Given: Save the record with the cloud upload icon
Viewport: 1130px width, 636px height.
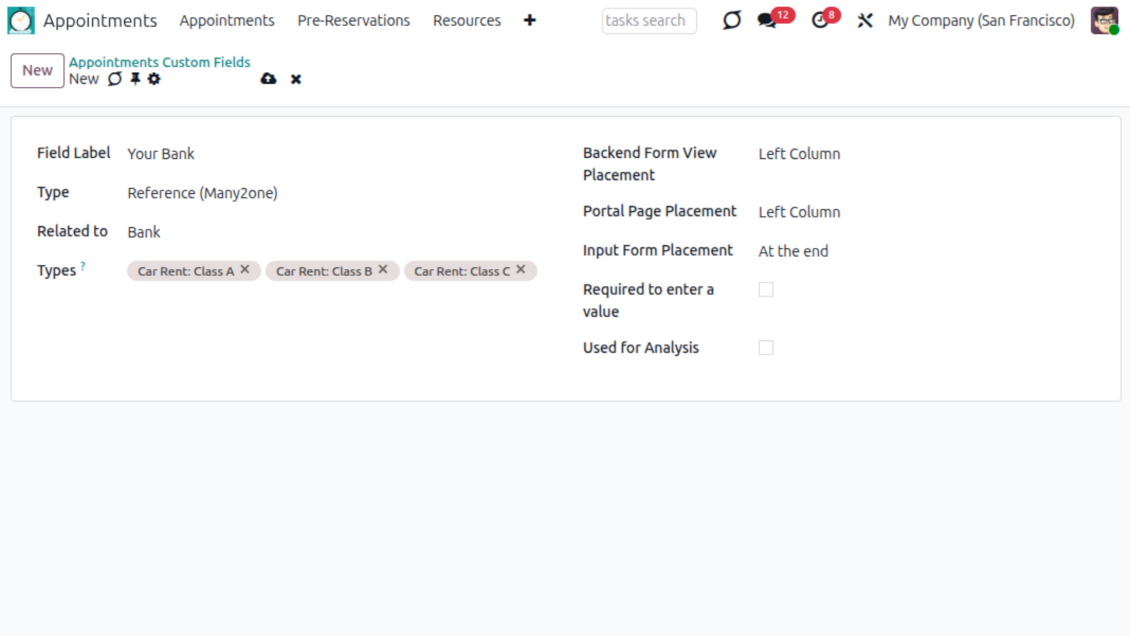Looking at the screenshot, I should [268, 79].
